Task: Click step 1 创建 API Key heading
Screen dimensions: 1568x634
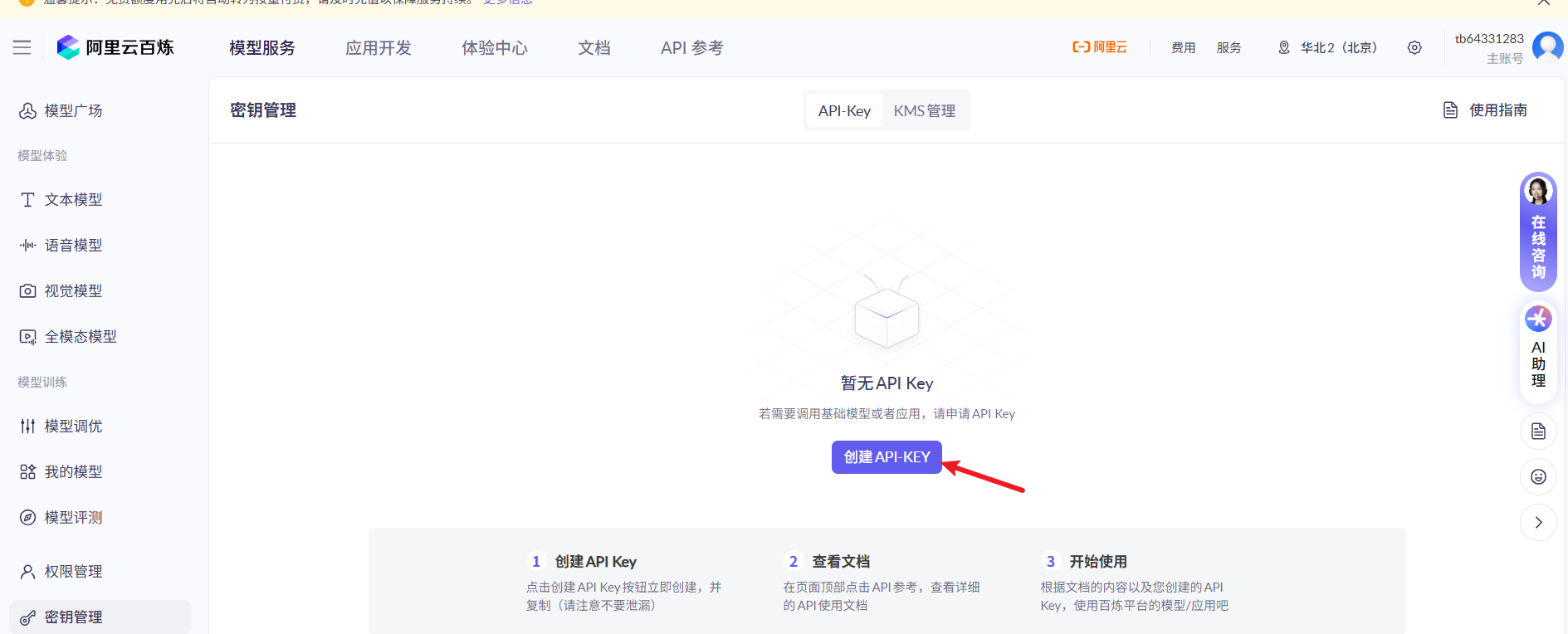Action: [596, 562]
